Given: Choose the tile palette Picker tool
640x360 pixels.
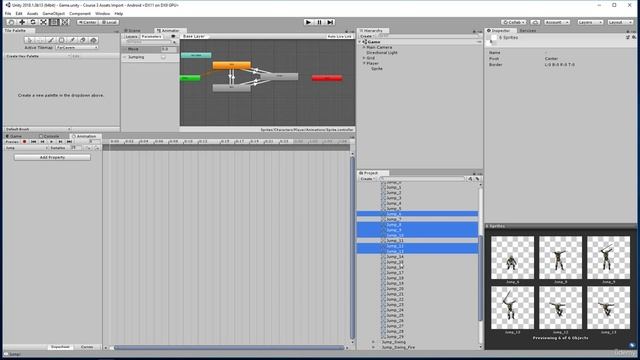Looking at the screenshot, I should click(72, 40).
